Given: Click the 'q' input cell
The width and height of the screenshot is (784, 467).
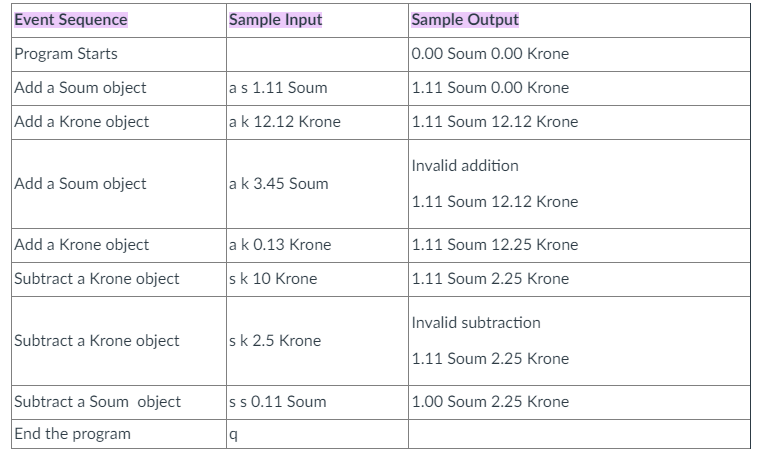Looking at the screenshot, I should click(x=233, y=435).
